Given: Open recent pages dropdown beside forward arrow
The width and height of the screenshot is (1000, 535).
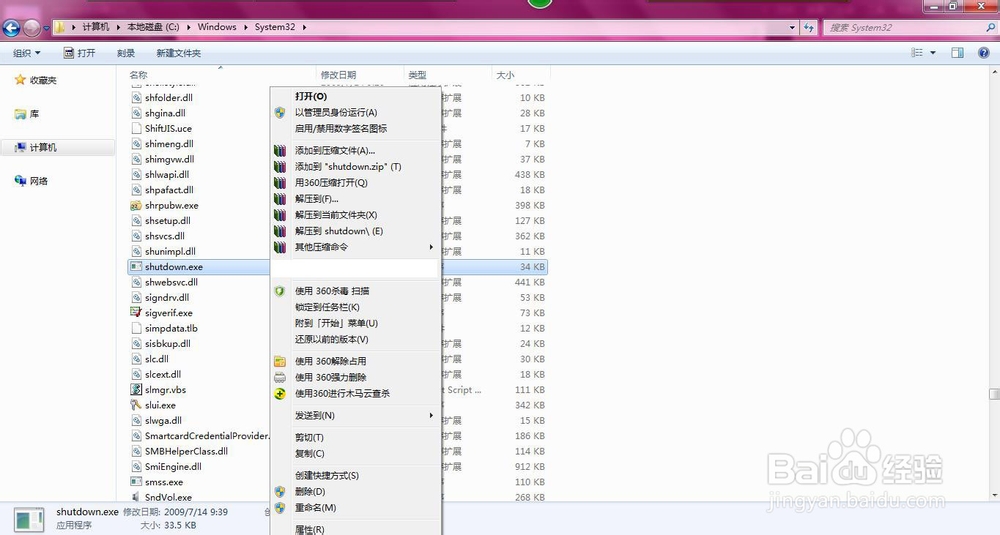Looking at the screenshot, I should click(46, 28).
